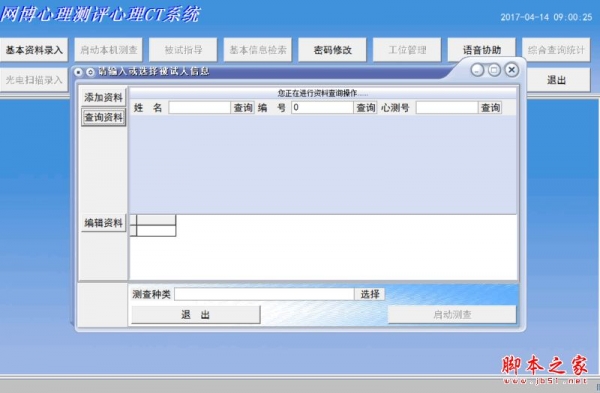This screenshot has height=393, width=600.
Task: Close the subject info dialog
Action: click(512, 70)
